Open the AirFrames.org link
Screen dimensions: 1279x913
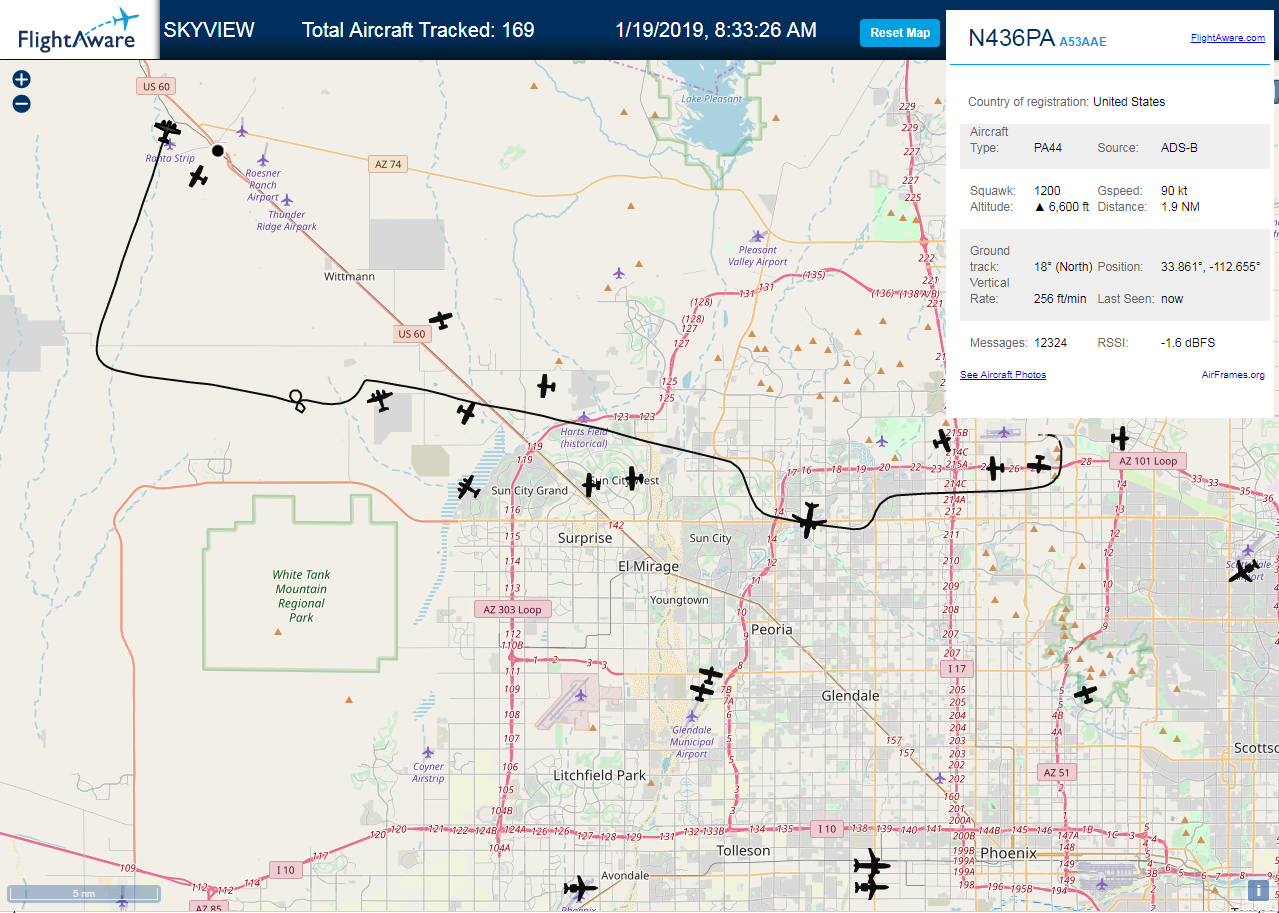coord(1233,375)
